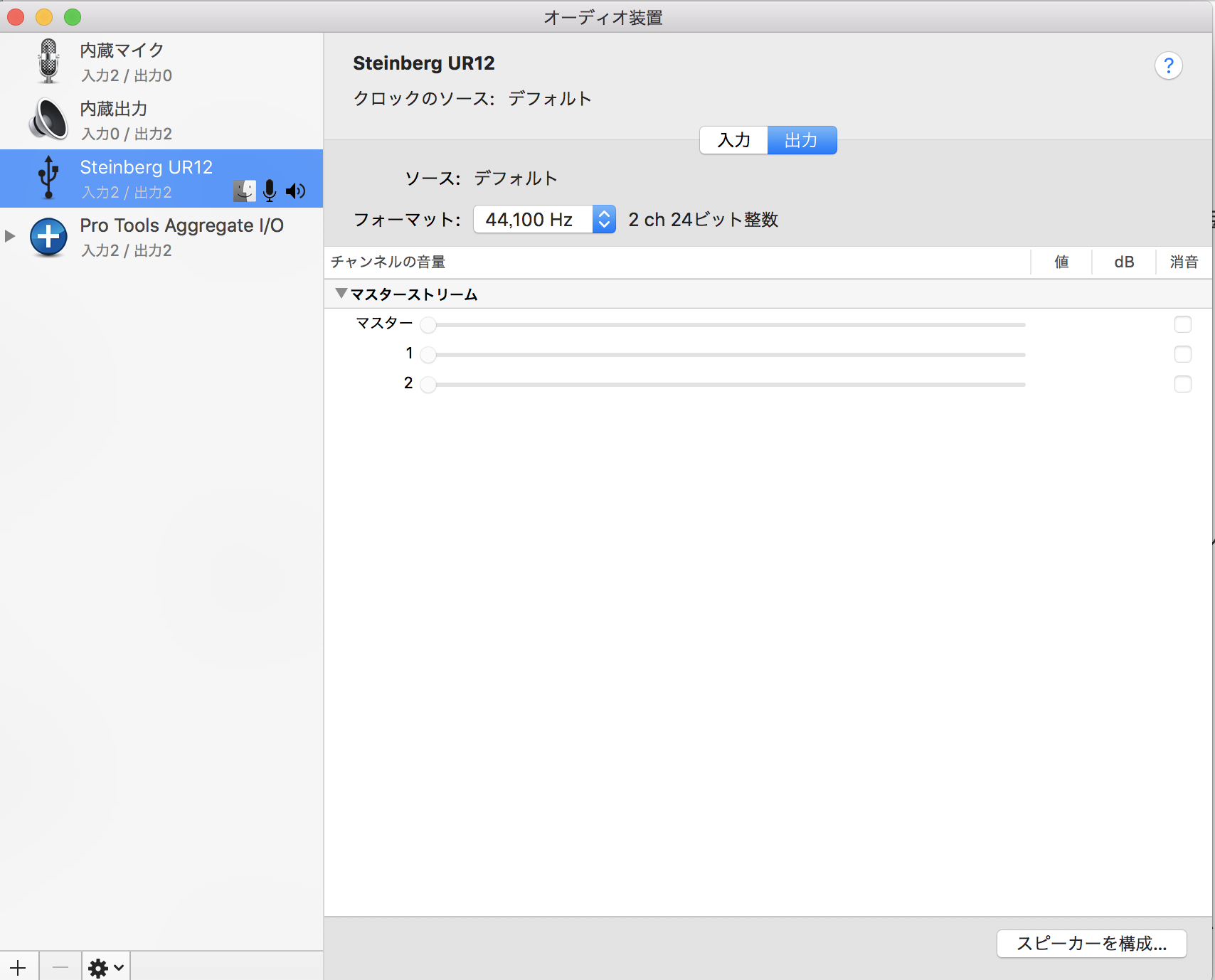Select Steinberg UR12 in the device list
The height and width of the screenshot is (980, 1215).
pyautogui.click(x=161, y=179)
